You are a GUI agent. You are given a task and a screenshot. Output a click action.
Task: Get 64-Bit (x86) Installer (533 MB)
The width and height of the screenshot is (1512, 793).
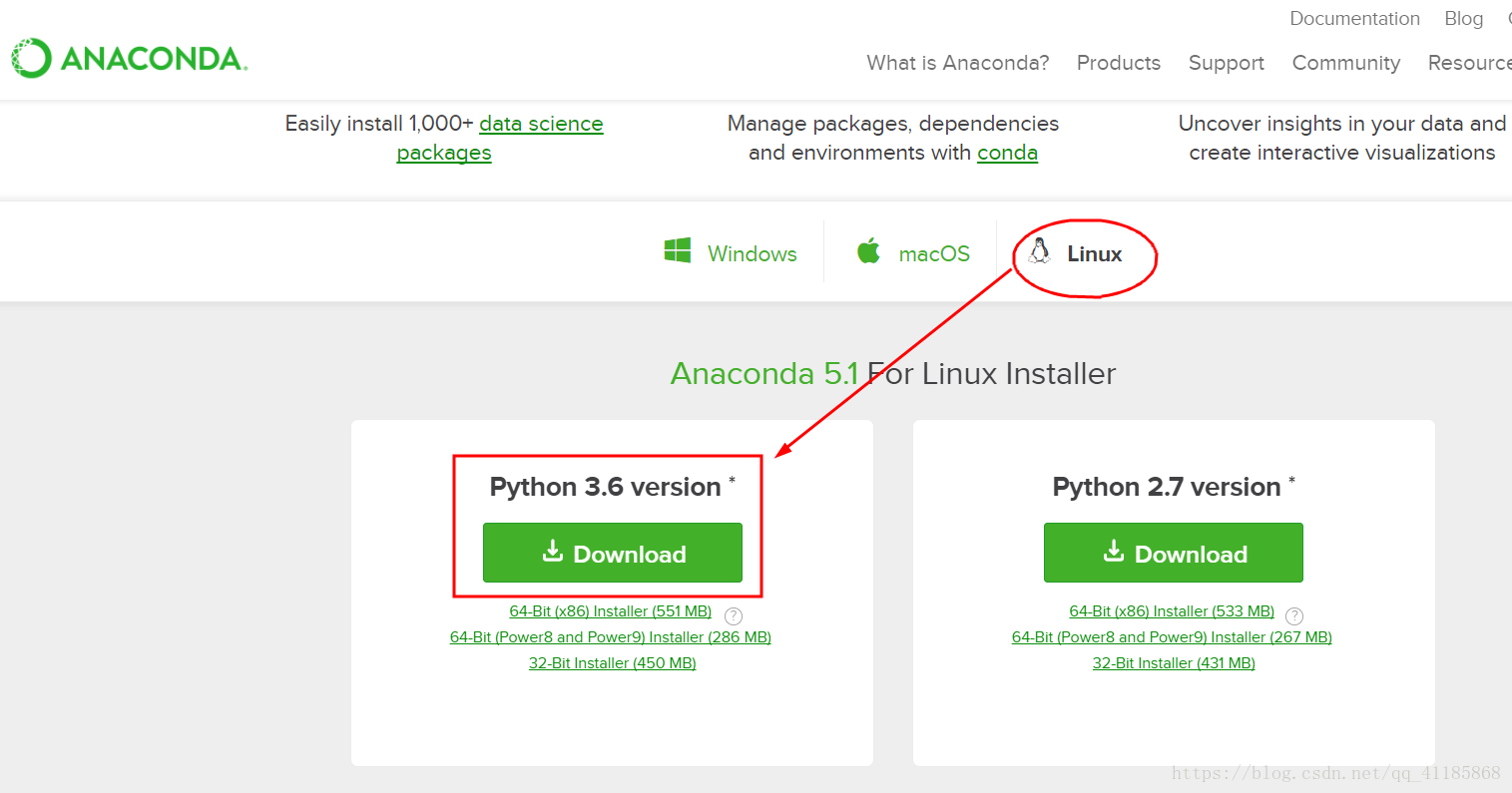point(1172,611)
